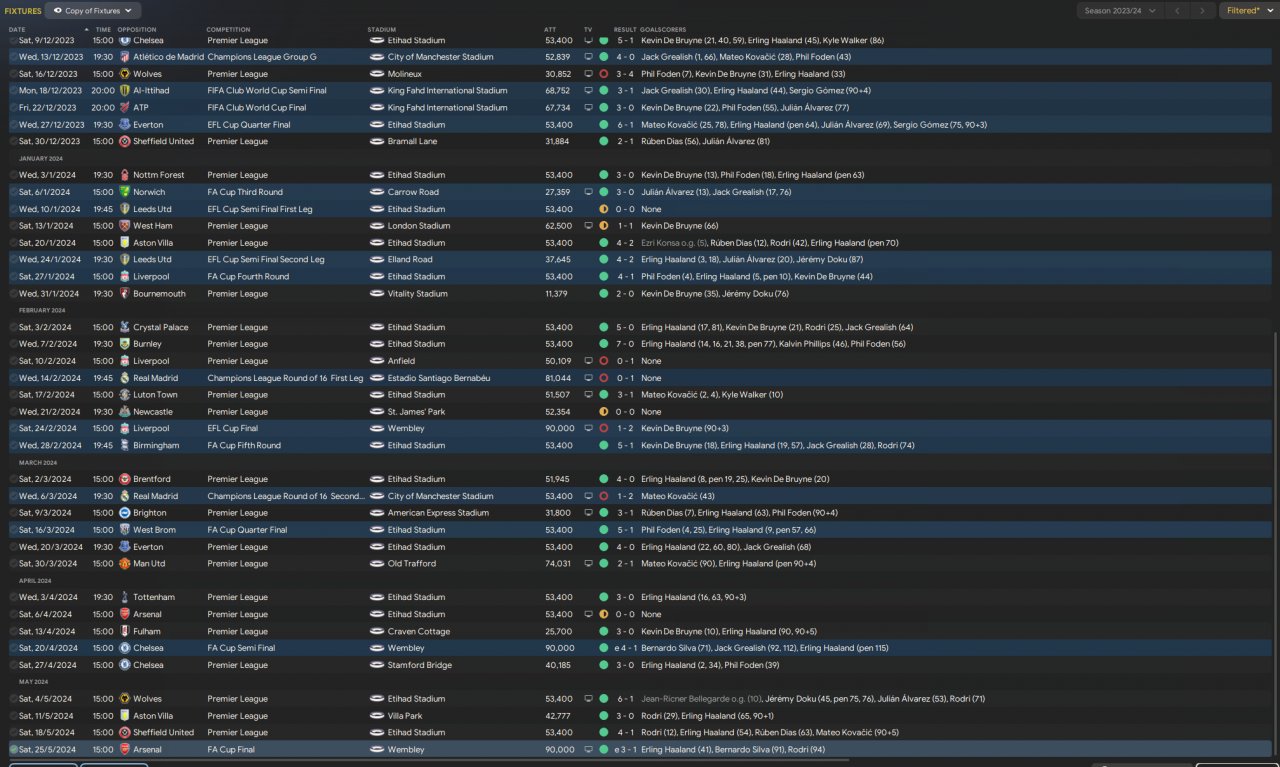Click the stadium icon beside Anfield
This screenshot has height=767, width=1280.
(376, 361)
